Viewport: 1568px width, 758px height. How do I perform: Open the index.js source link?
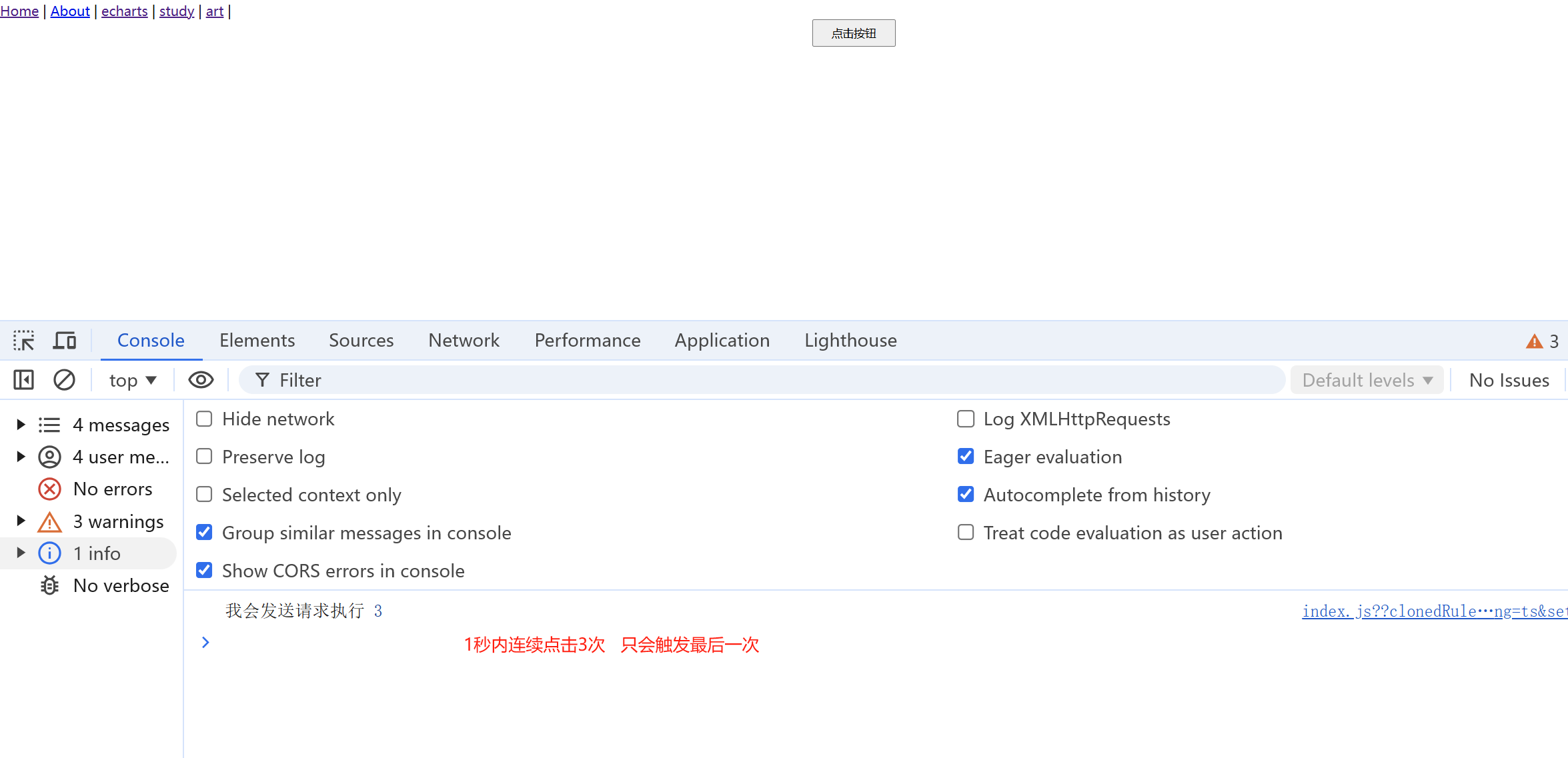coord(1434,611)
